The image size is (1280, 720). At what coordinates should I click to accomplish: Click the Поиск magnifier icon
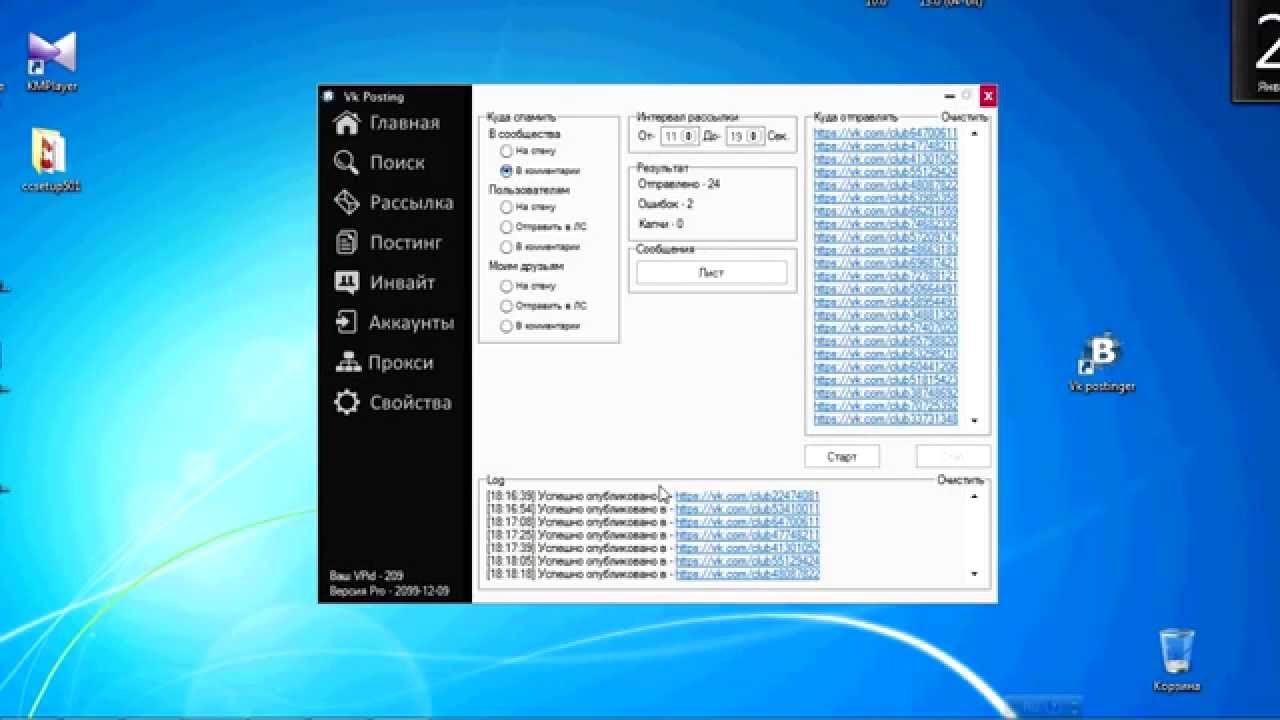(x=347, y=163)
